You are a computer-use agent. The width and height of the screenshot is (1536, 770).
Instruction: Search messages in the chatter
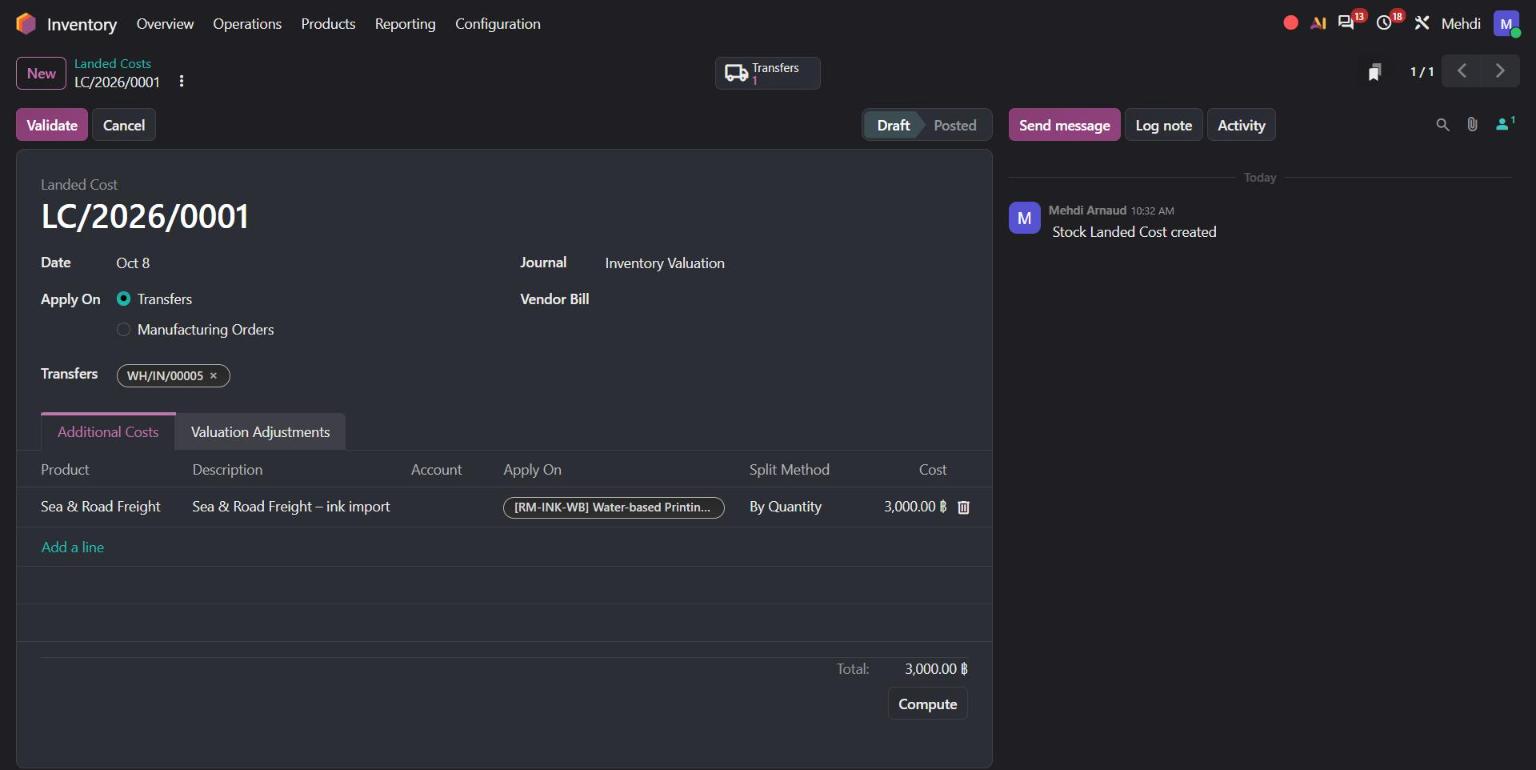[1442, 125]
